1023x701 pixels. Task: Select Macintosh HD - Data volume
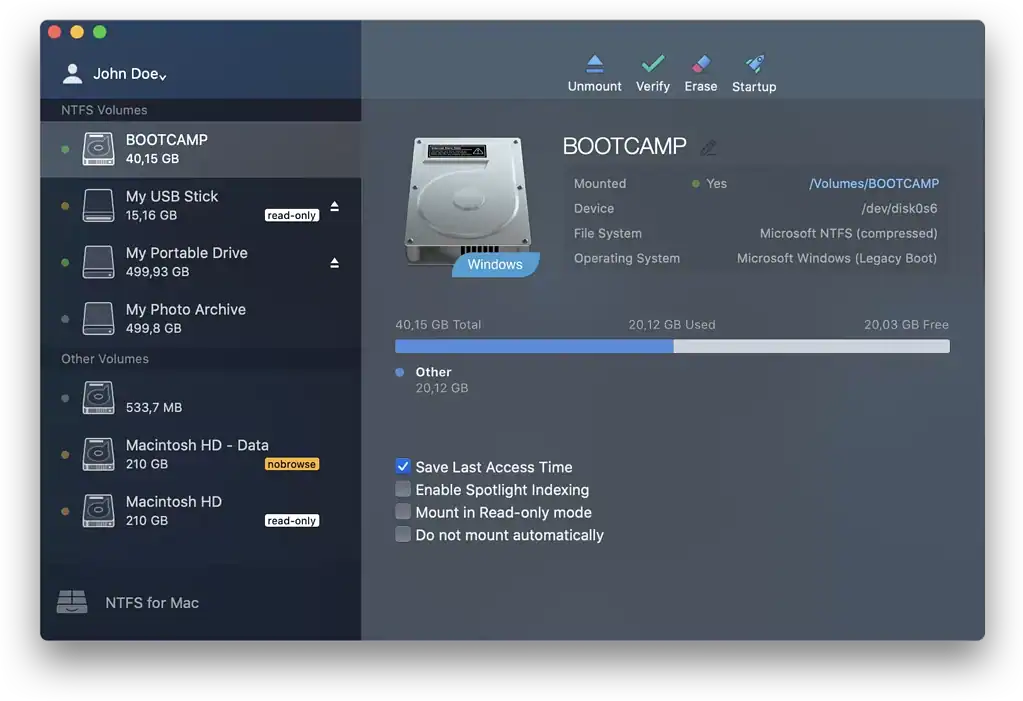tap(197, 454)
